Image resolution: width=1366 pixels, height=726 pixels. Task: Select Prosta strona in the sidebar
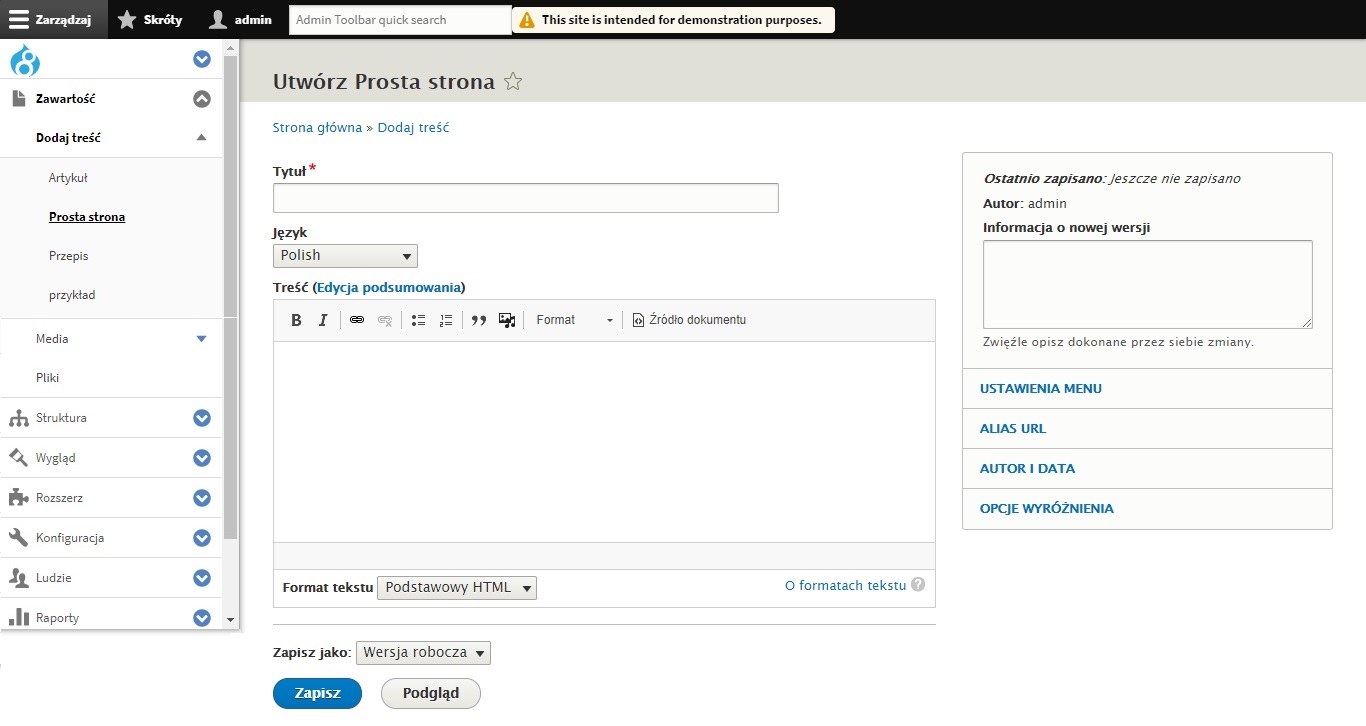[x=87, y=217]
